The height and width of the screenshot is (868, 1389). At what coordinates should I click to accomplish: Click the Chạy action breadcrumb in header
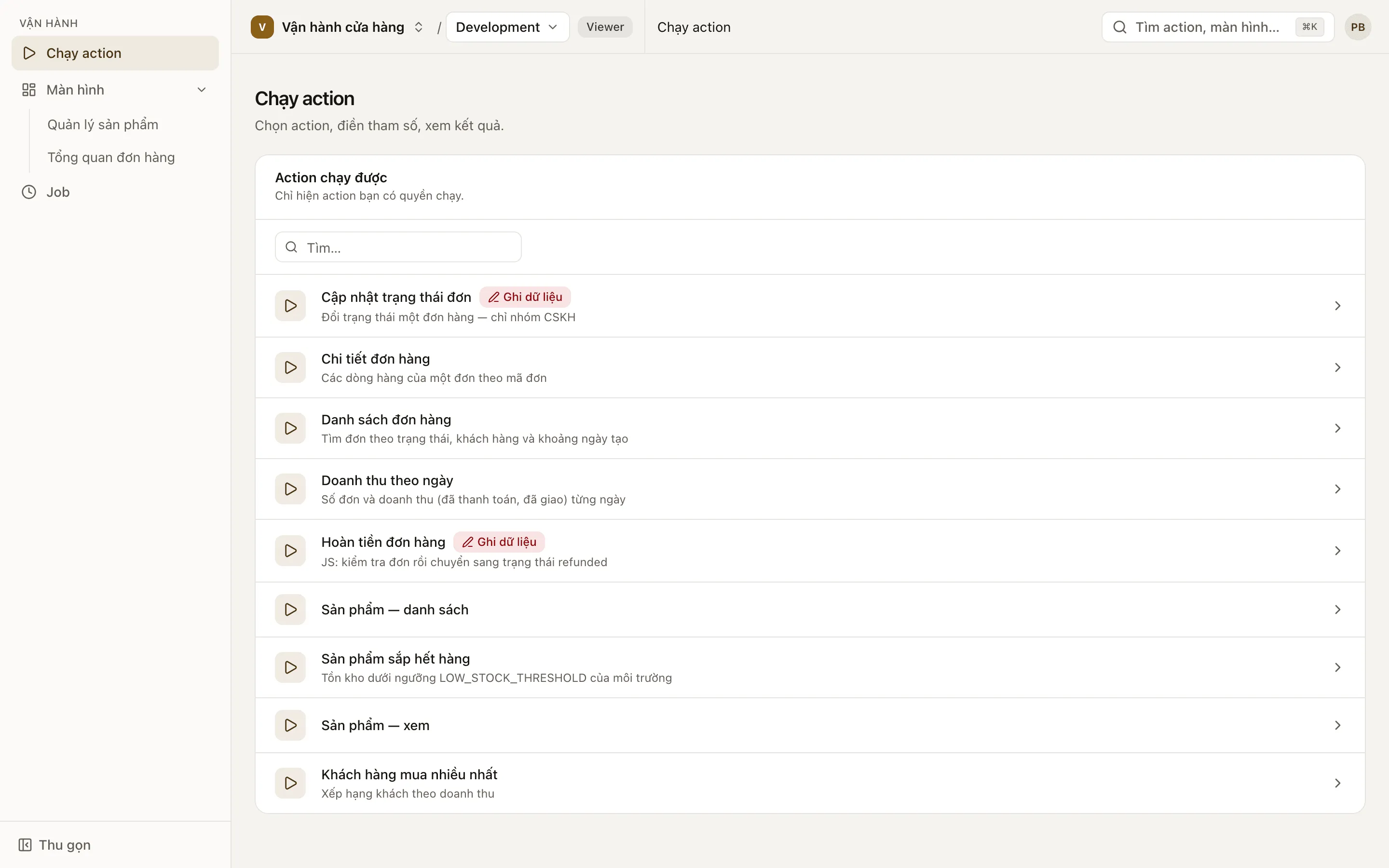point(694,27)
